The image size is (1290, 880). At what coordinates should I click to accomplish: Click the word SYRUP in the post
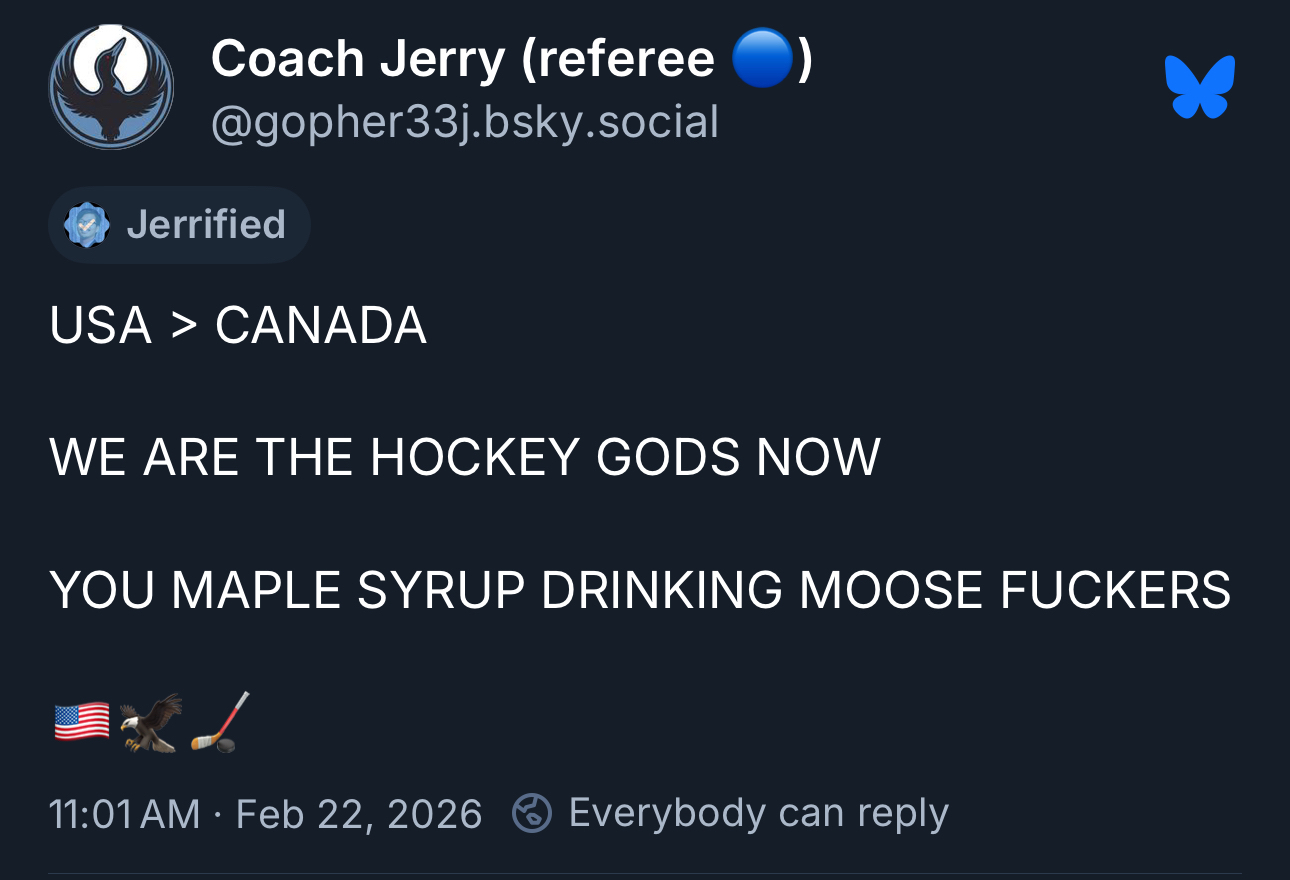pos(441,589)
